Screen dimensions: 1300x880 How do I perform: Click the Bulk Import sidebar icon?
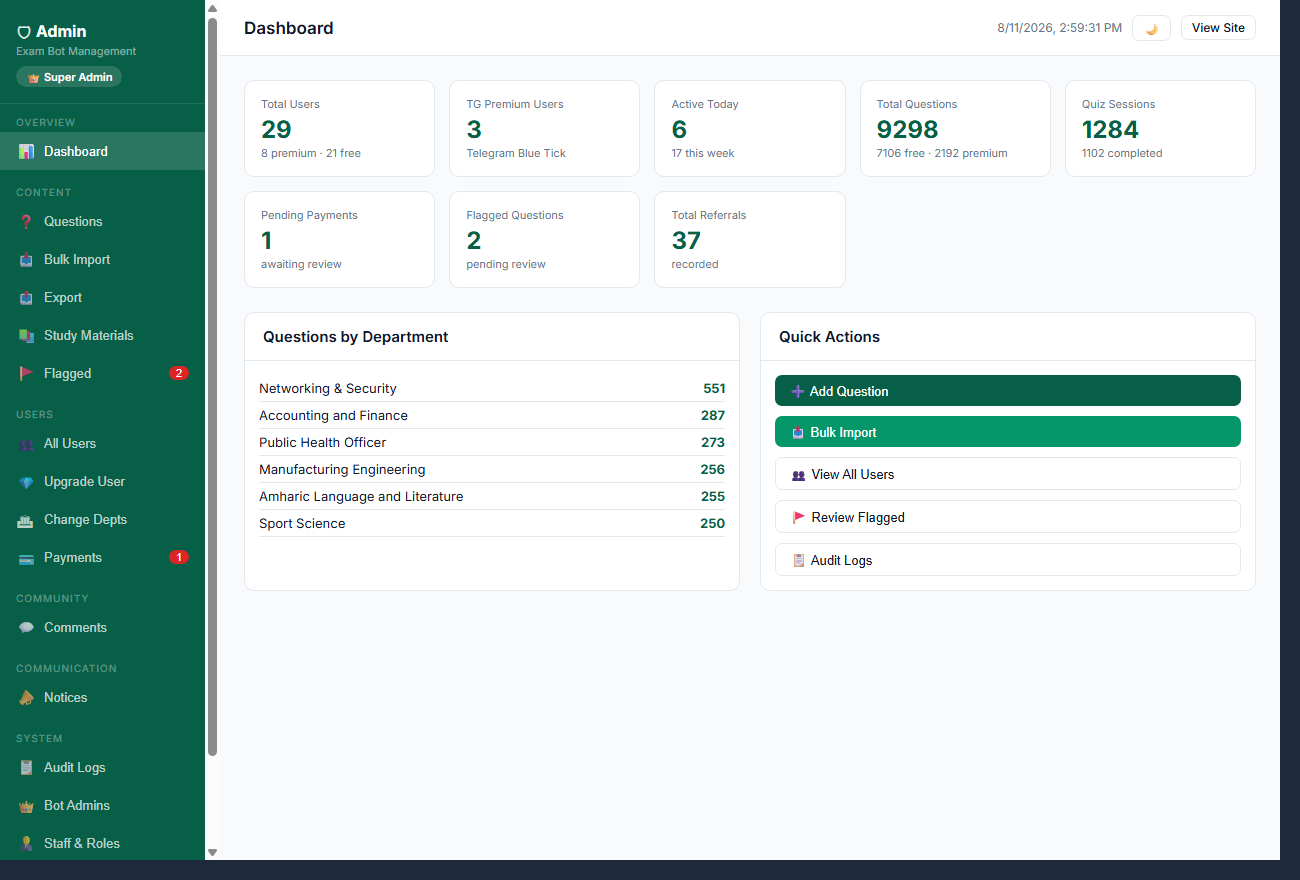click(x=26, y=260)
